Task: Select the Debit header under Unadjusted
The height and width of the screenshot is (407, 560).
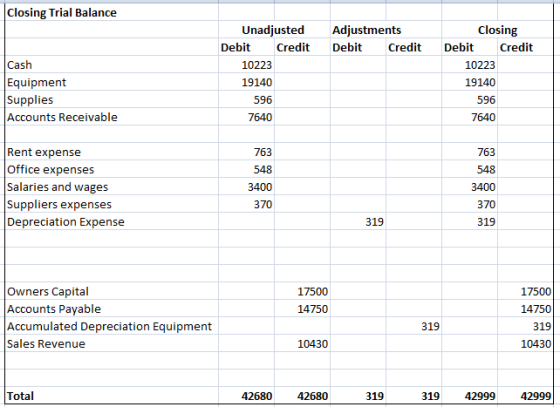Action: tap(235, 47)
